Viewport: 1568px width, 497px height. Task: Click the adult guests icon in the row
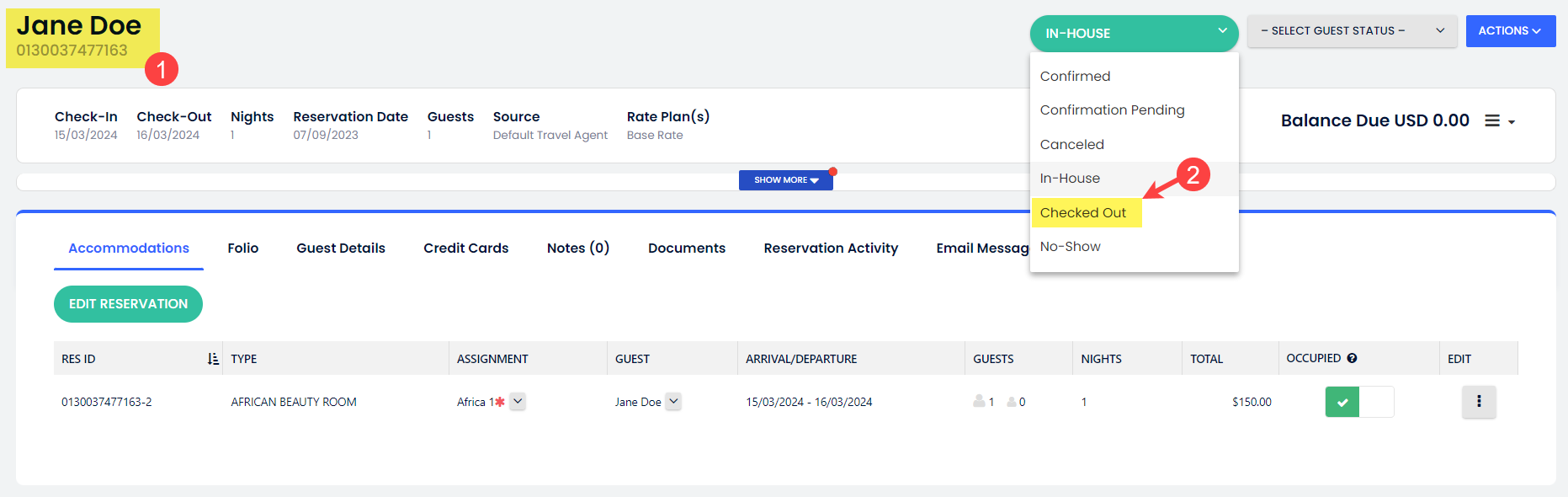pos(979,402)
